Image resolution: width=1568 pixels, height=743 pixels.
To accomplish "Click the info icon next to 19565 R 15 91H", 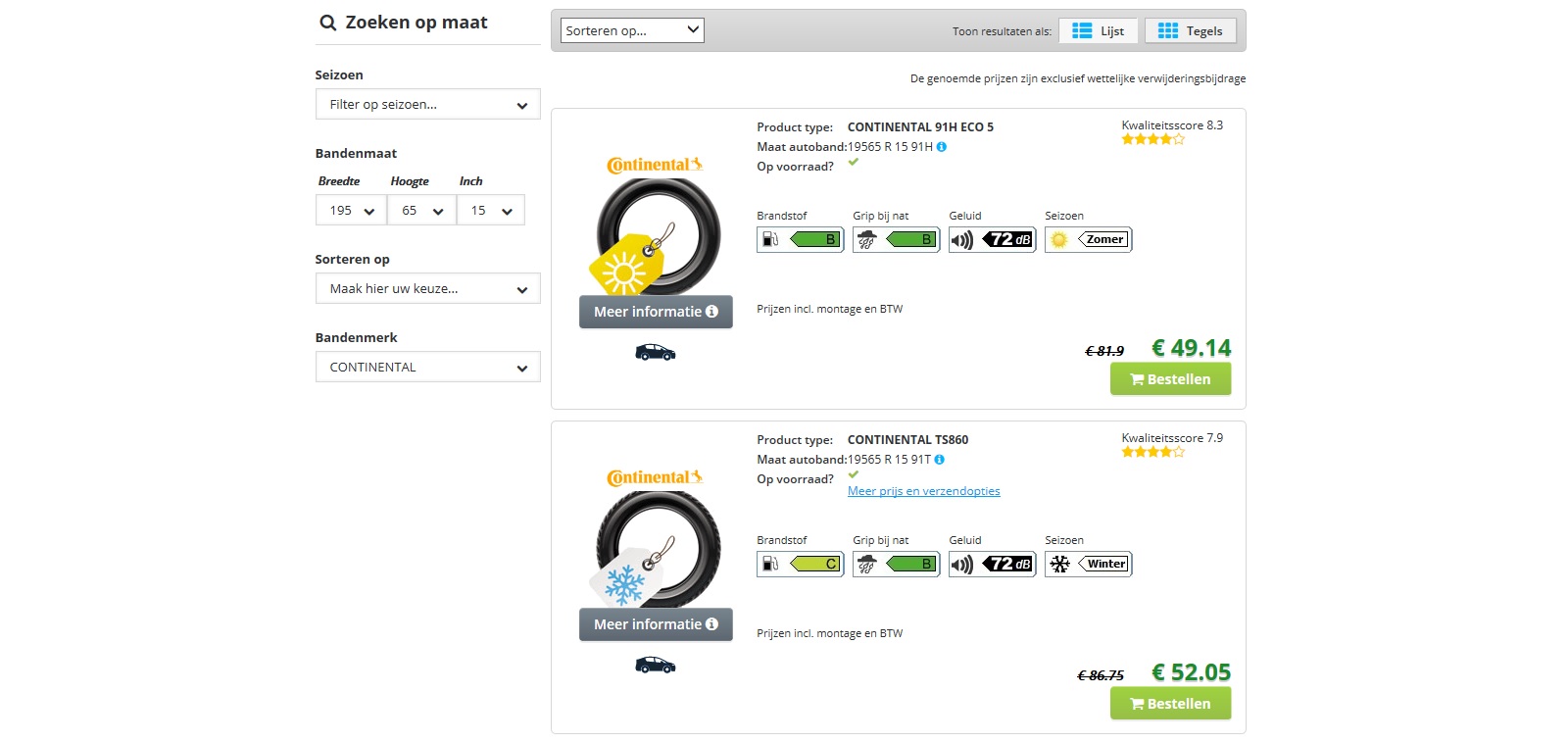I will click(942, 147).
